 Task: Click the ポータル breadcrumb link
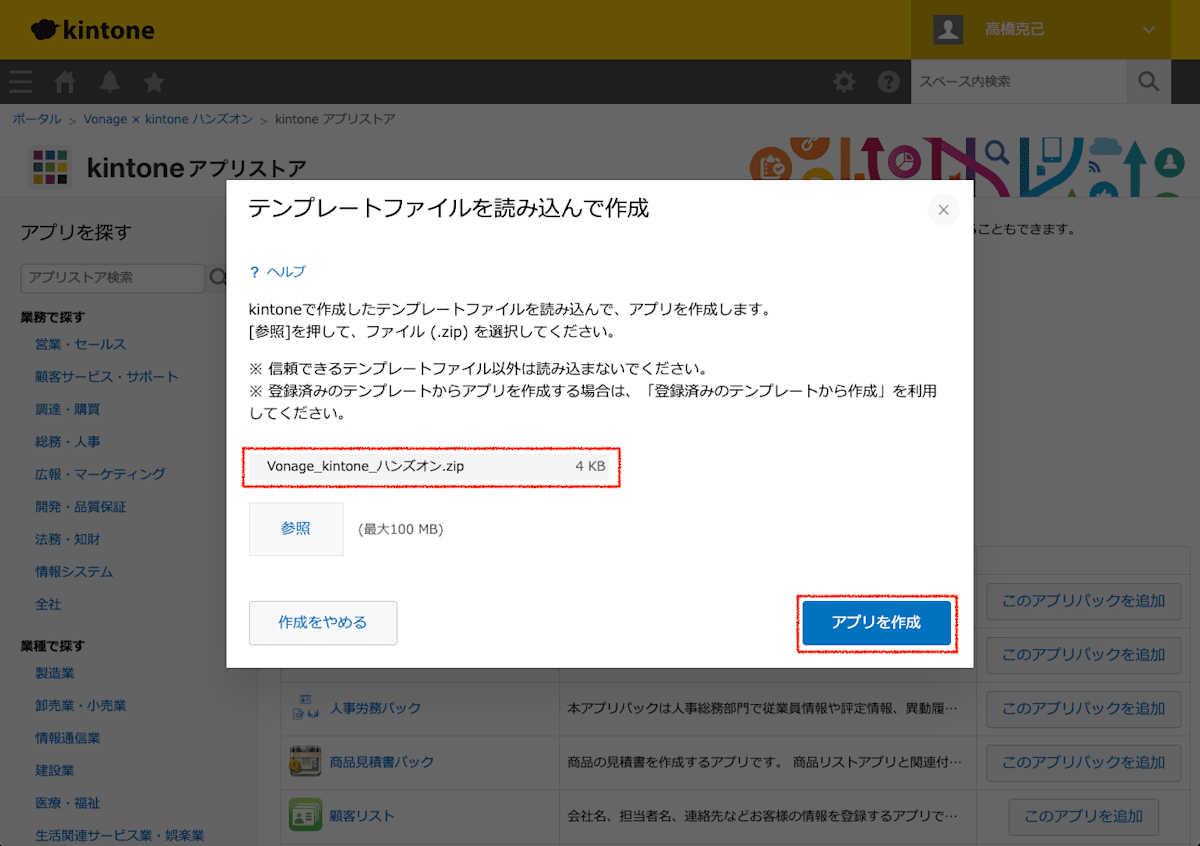36,119
